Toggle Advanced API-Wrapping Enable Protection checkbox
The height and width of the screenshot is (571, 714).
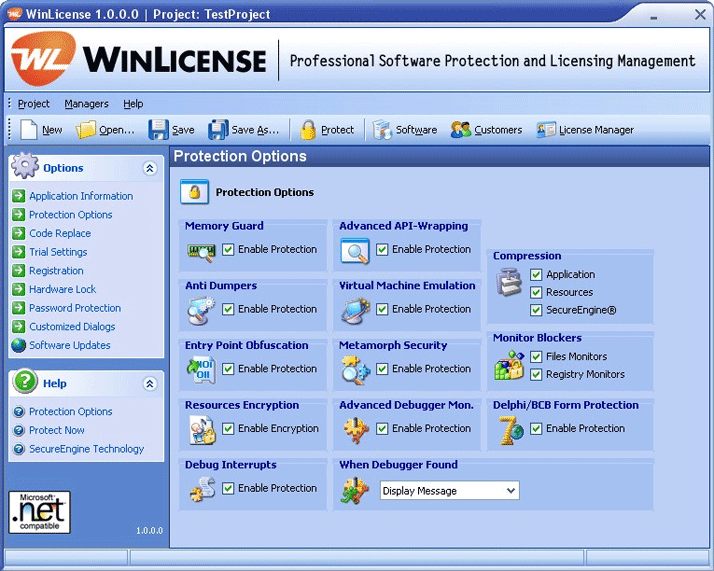coord(382,249)
